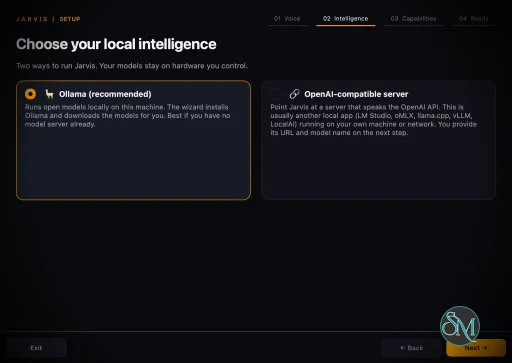Click the OpenAI-compatible server title
The height and width of the screenshot is (363, 512).
356,94
